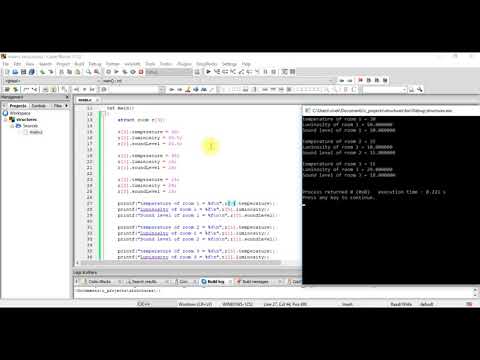
Task: Open Replace with the toolbar icon
Action: pyautogui.click(x=97, y=72)
